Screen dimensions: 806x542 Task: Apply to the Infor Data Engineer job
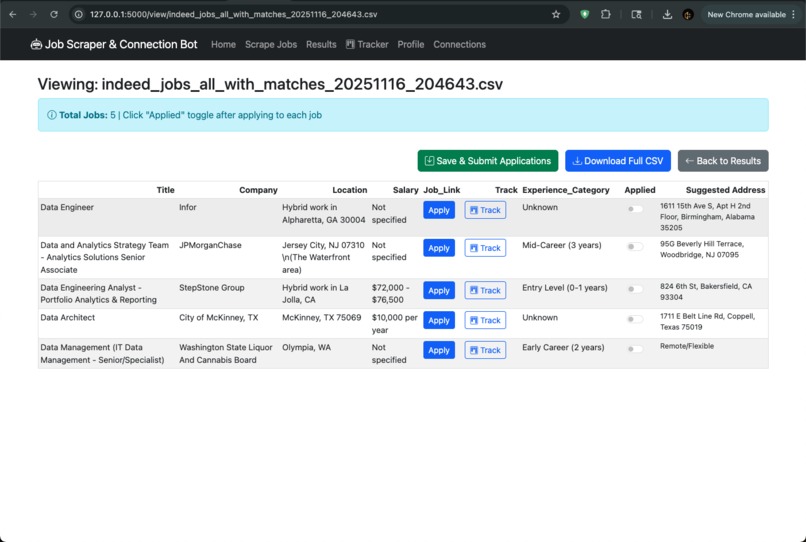click(x=439, y=210)
